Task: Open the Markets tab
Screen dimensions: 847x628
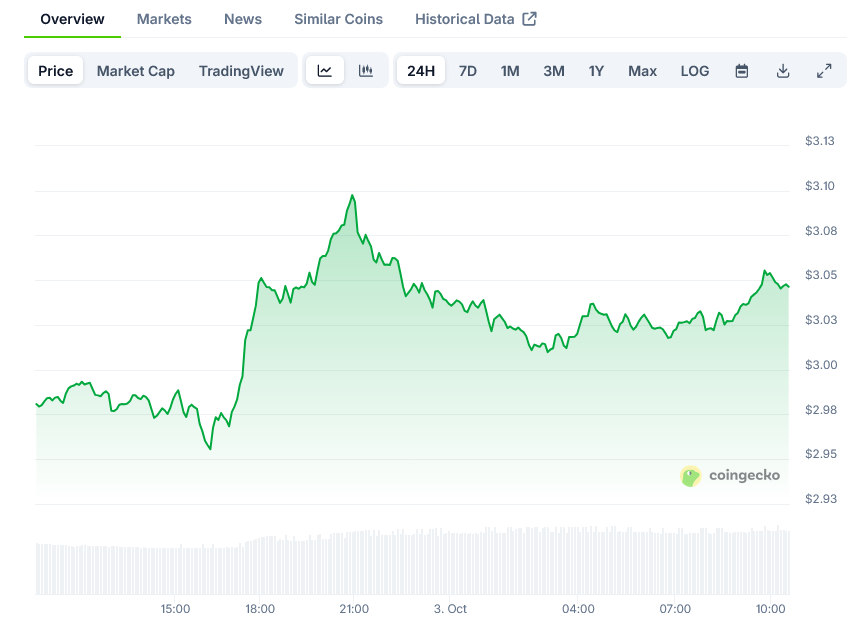Action: pos(164,19)
